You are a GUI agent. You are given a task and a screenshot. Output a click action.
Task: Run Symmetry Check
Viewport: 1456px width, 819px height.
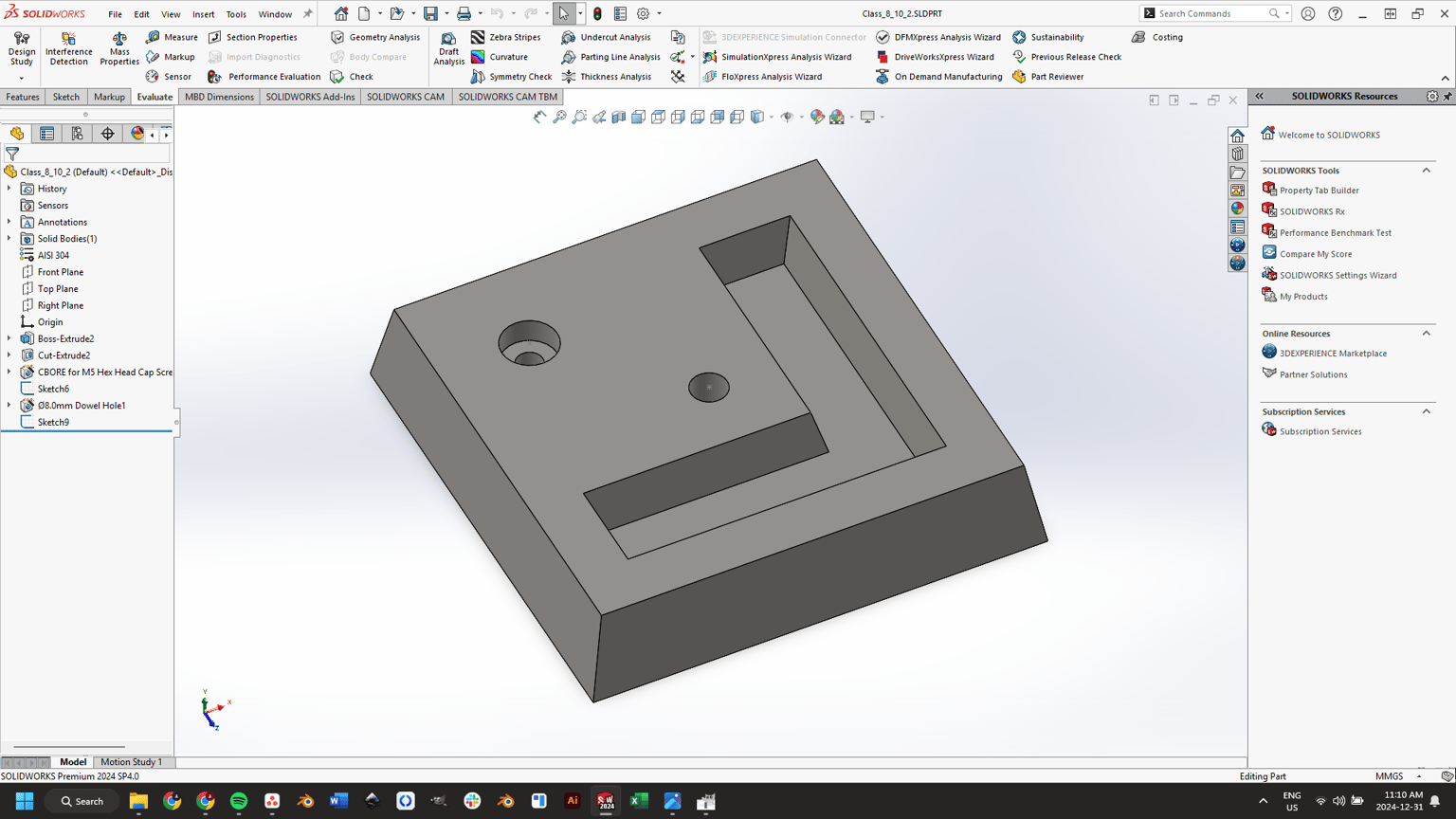(512, 77)
